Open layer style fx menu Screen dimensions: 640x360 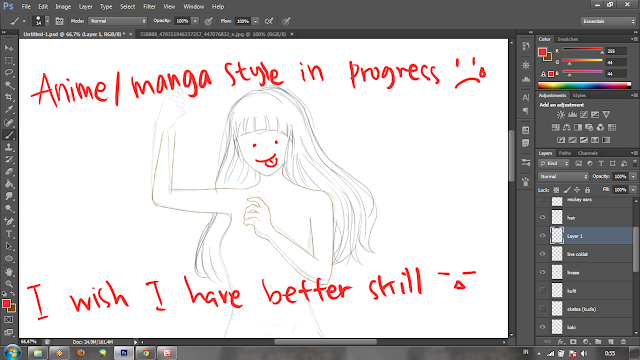point(561,342)
